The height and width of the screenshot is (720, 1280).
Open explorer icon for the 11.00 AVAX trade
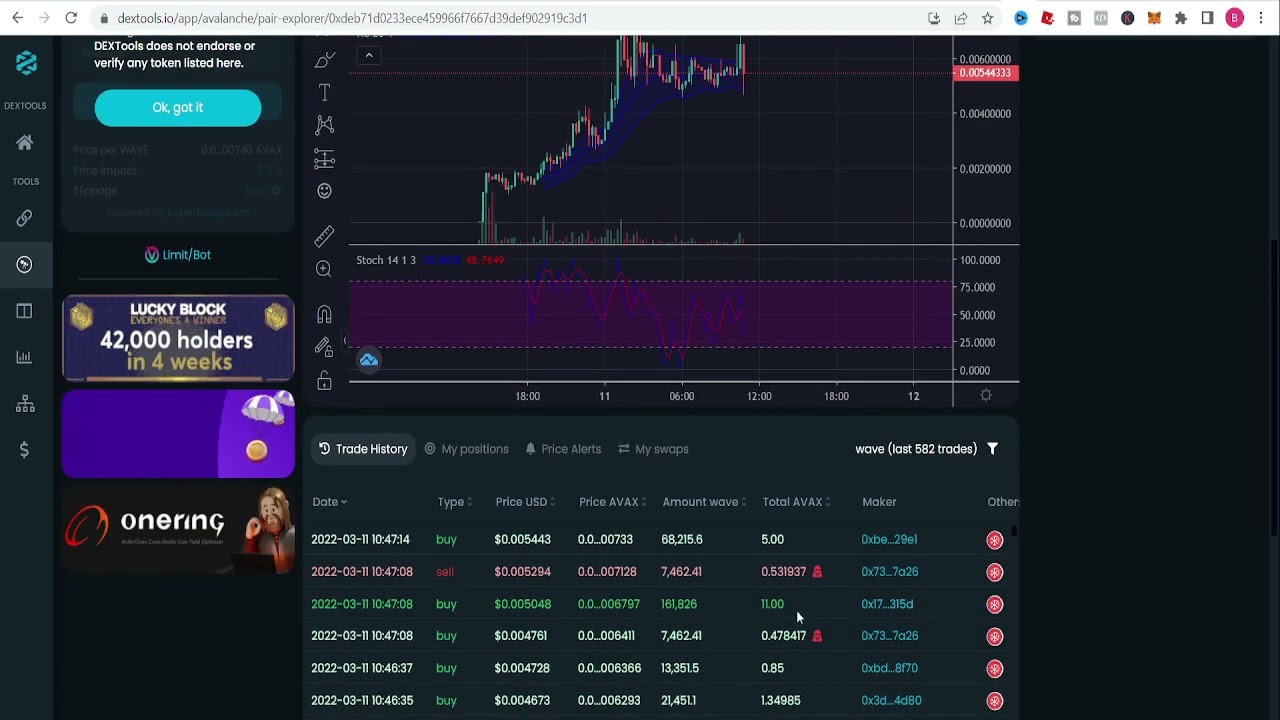tap(994, 604)
